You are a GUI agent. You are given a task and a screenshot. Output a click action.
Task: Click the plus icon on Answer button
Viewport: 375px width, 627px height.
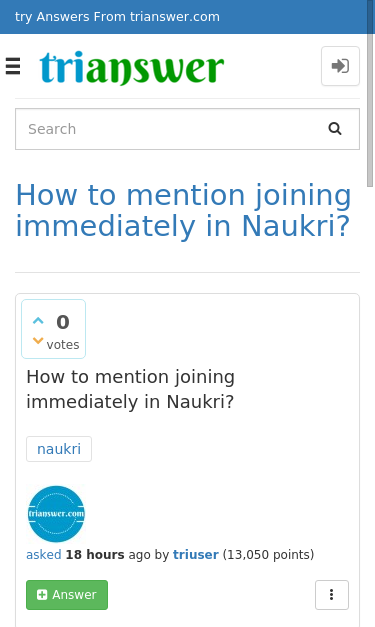click(x=42, y=595)
